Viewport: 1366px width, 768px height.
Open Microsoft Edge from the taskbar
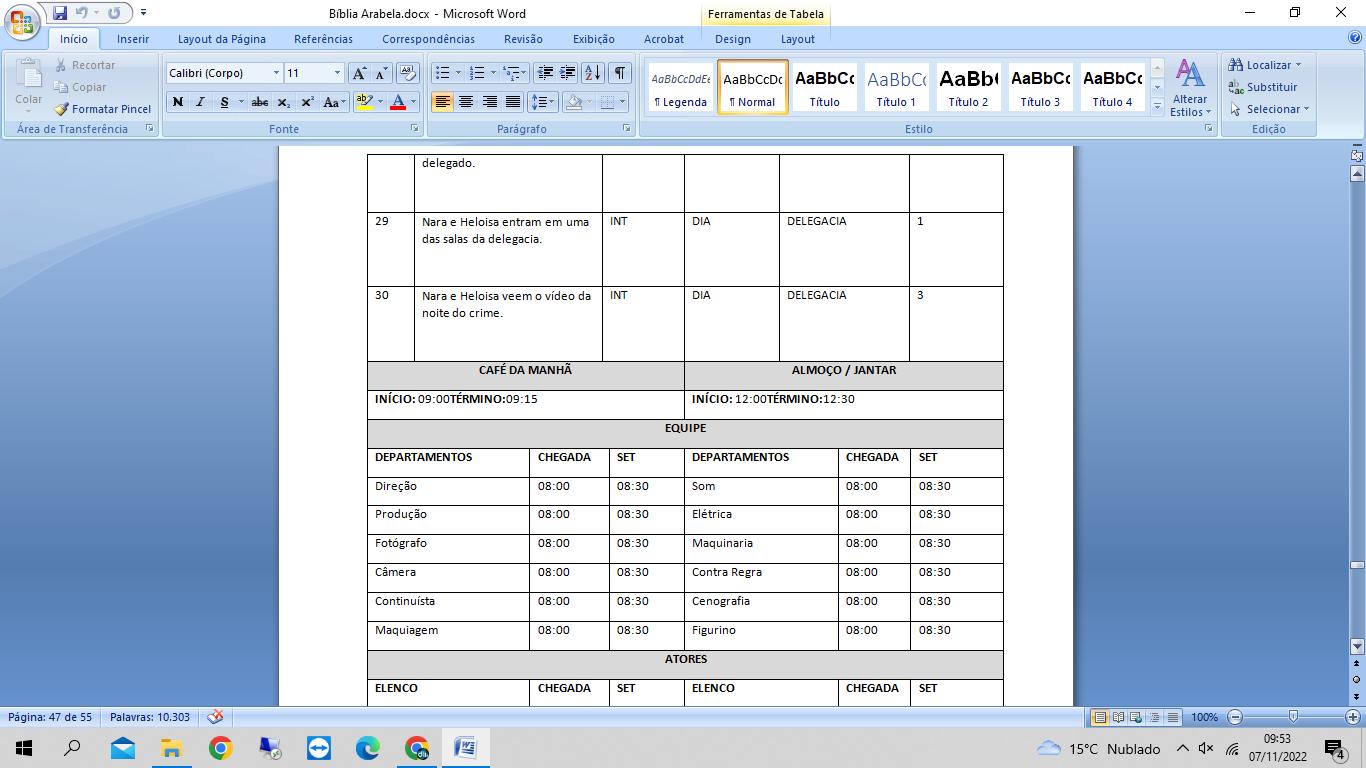(367, 748)
